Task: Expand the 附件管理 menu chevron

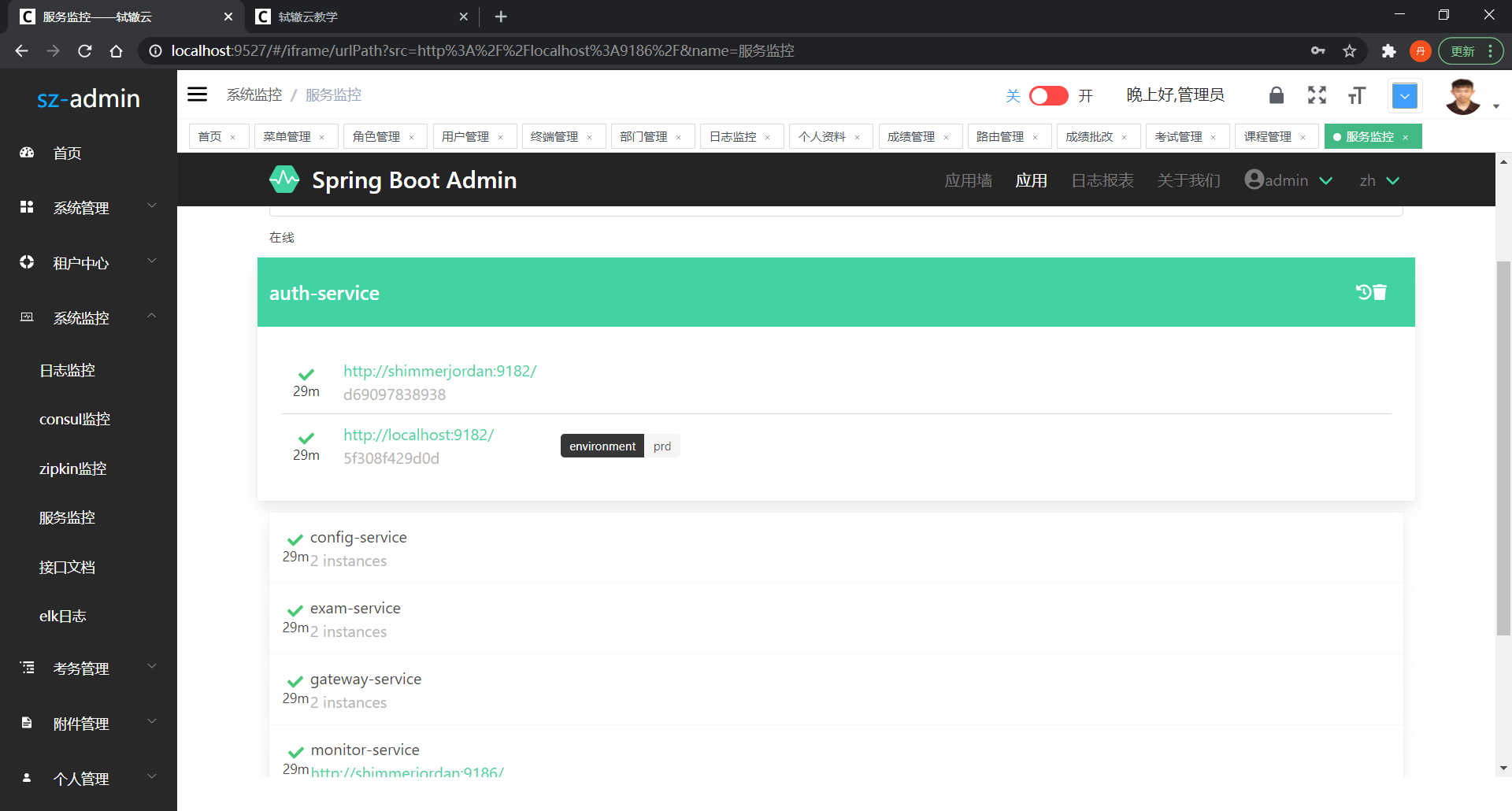Action: point(152,721)
